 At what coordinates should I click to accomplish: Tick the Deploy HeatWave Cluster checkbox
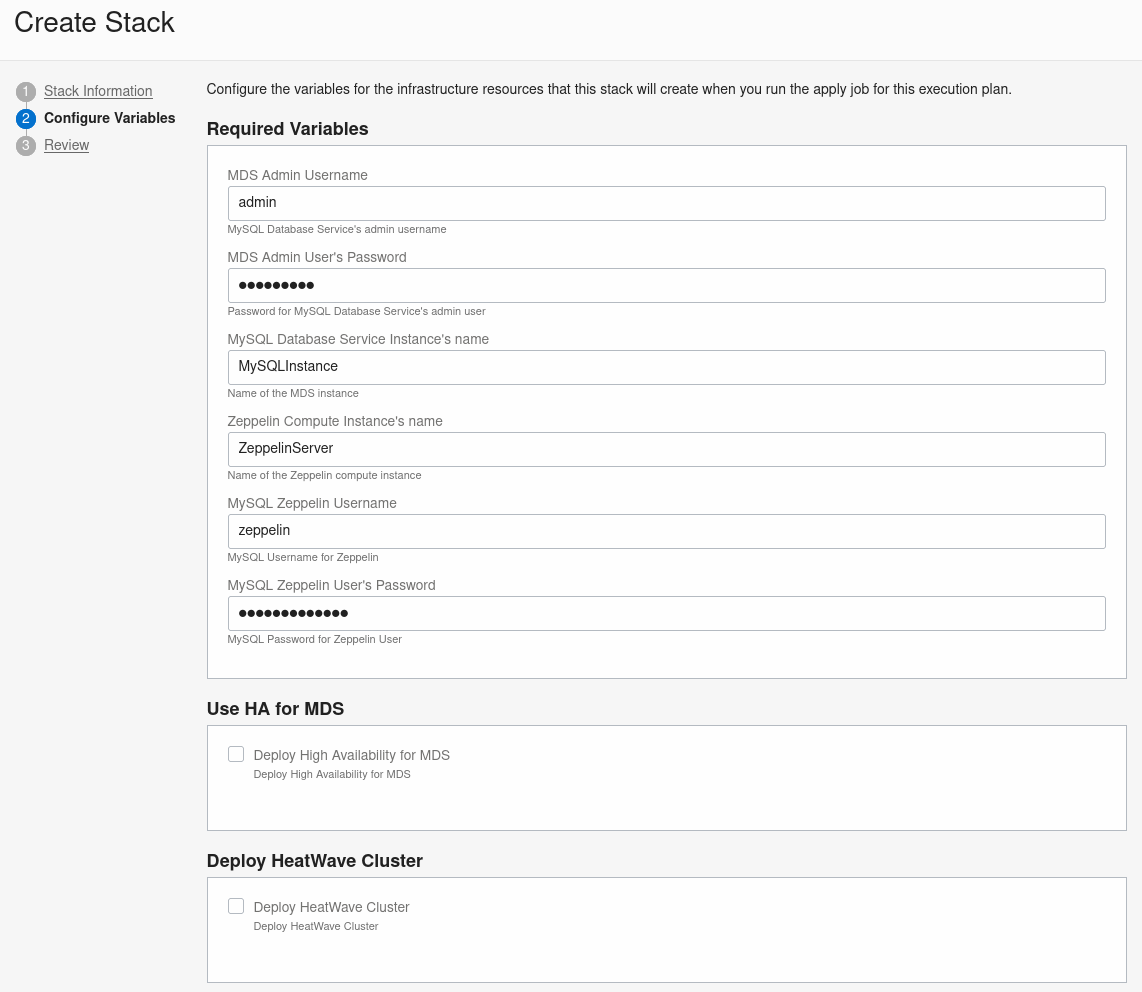tap(236, 906)
